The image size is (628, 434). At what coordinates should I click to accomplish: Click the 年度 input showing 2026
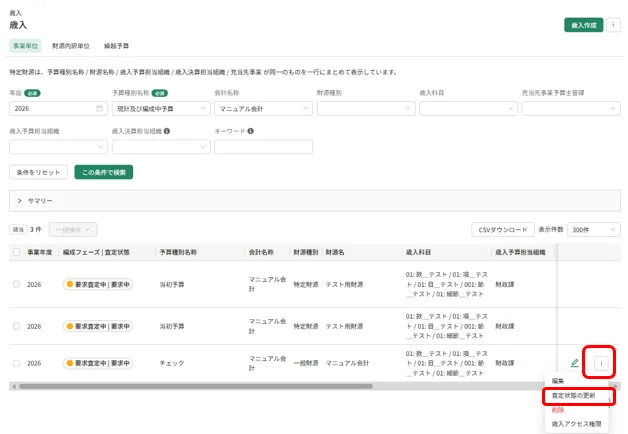[58, 108]
